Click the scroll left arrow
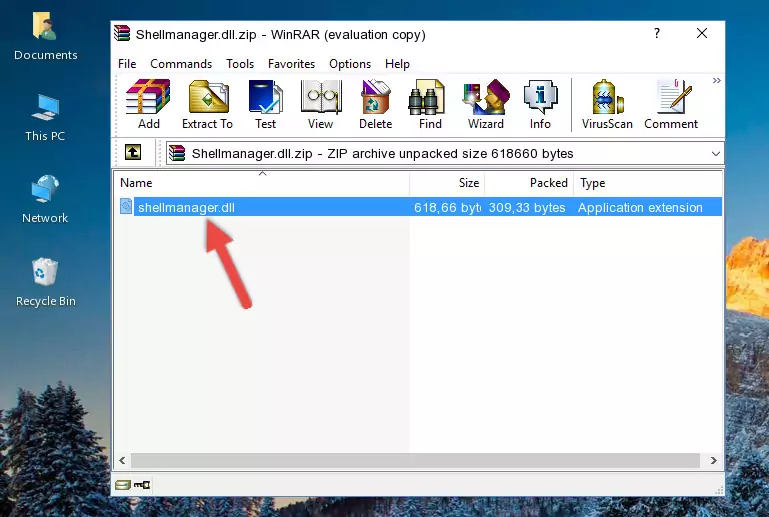The width and height of the screenshot is (769, 517). (x=122, y=461)
